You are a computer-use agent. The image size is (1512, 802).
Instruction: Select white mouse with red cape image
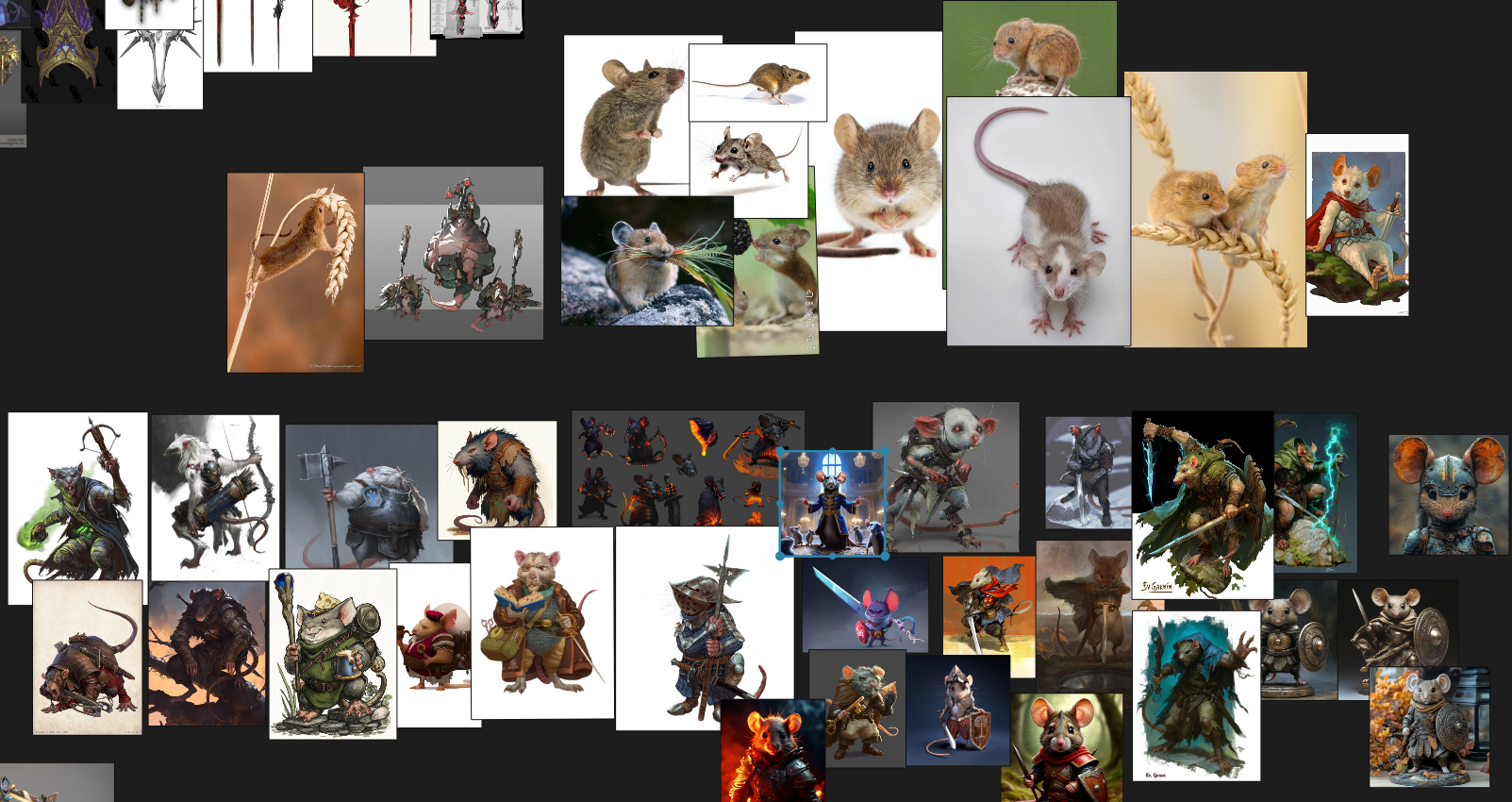click(1356, 225)
